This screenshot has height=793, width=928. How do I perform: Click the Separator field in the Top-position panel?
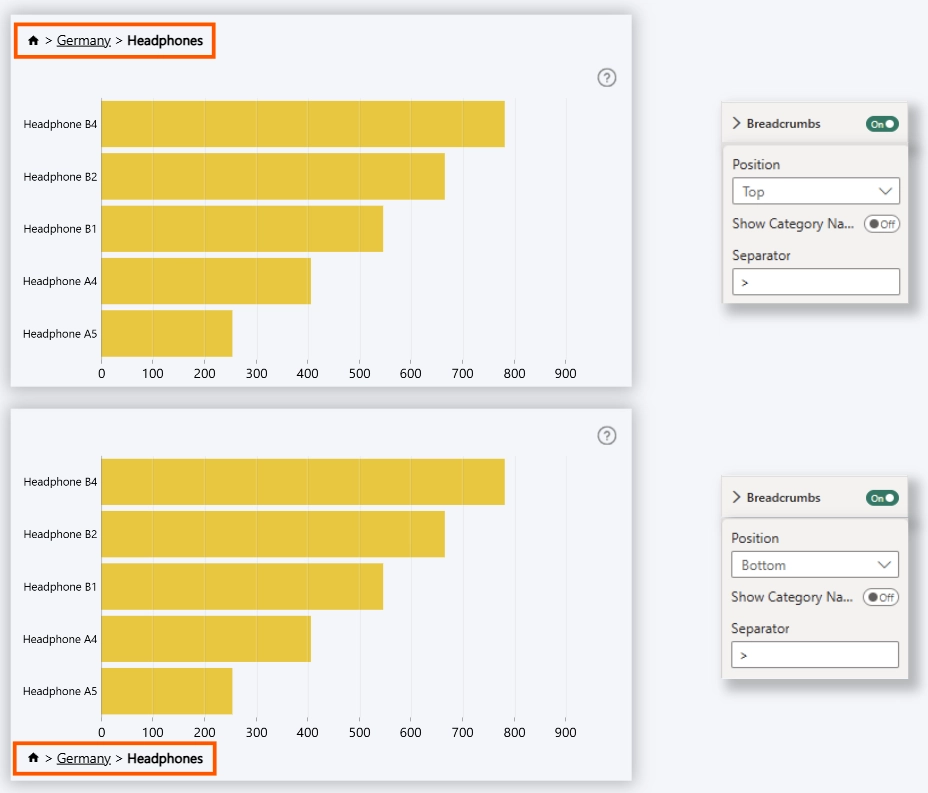point(815,282)
